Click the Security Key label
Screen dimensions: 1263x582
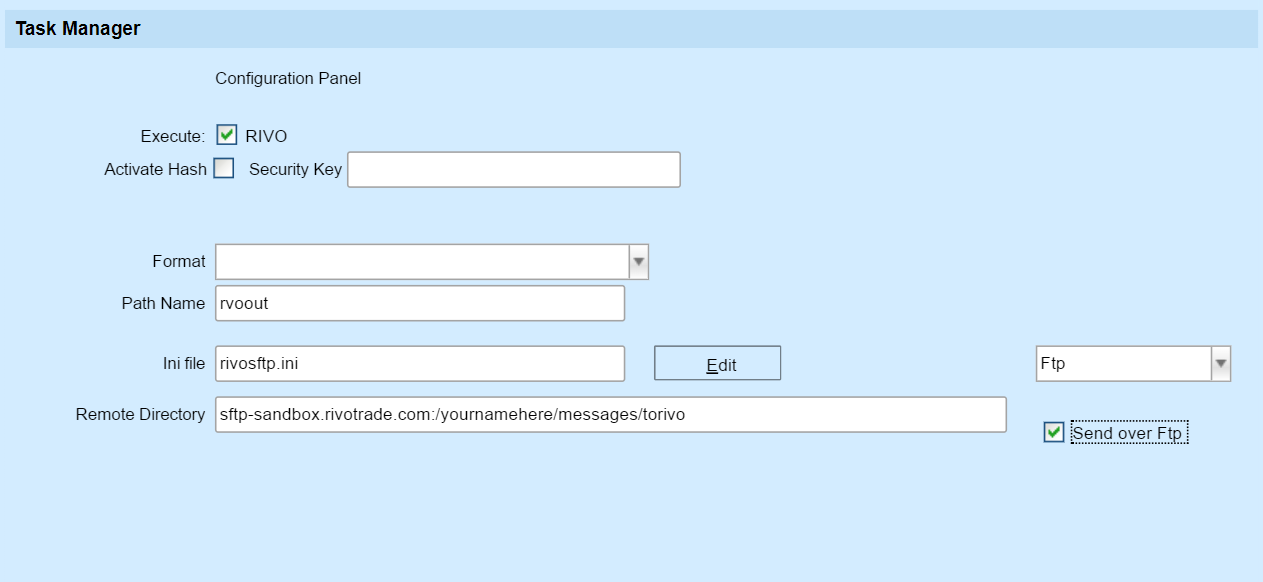coord(295,170)
